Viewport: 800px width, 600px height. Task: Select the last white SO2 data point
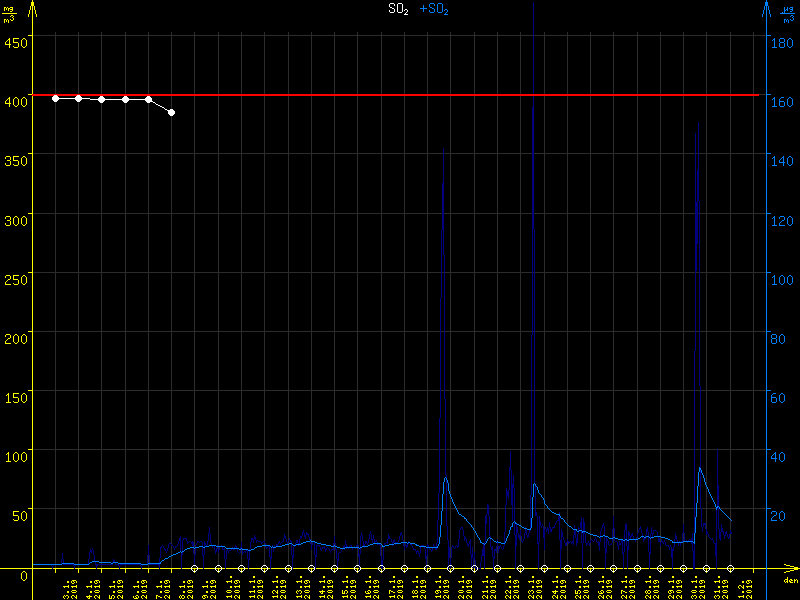coord(171,112)
